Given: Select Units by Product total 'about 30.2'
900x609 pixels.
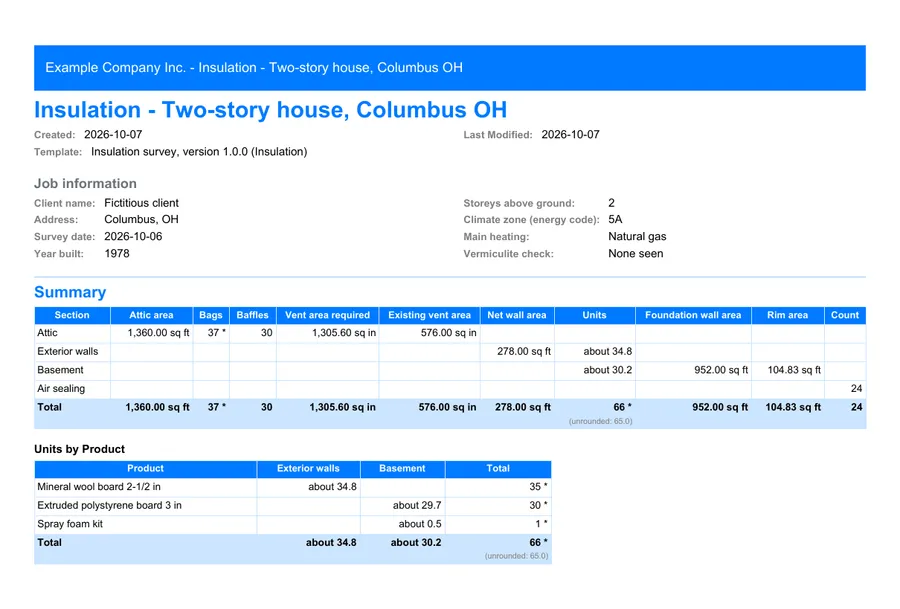Looking at the screenshot, I should (x=416, y=542).
